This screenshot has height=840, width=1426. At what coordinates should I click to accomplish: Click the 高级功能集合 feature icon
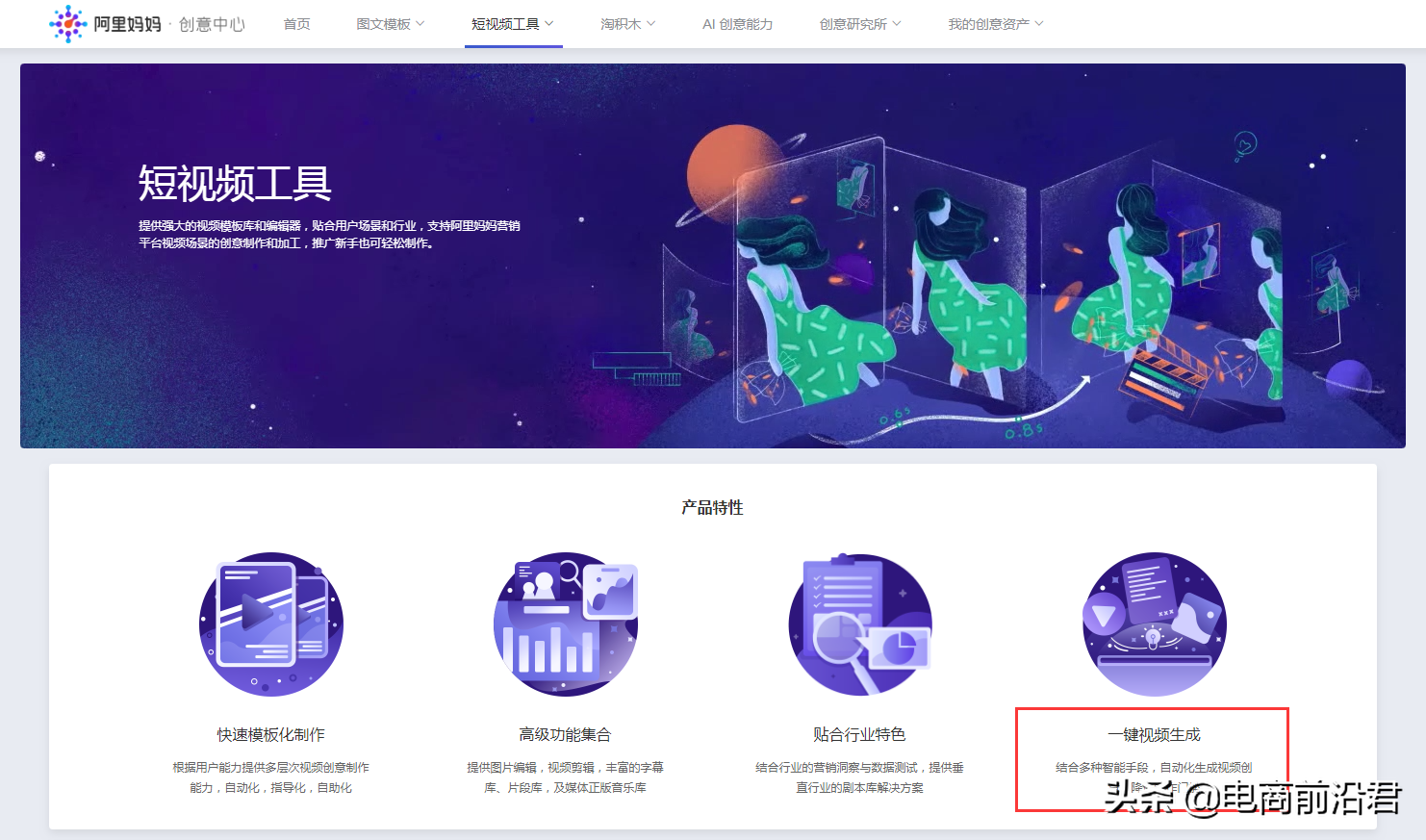pos(566,624)
